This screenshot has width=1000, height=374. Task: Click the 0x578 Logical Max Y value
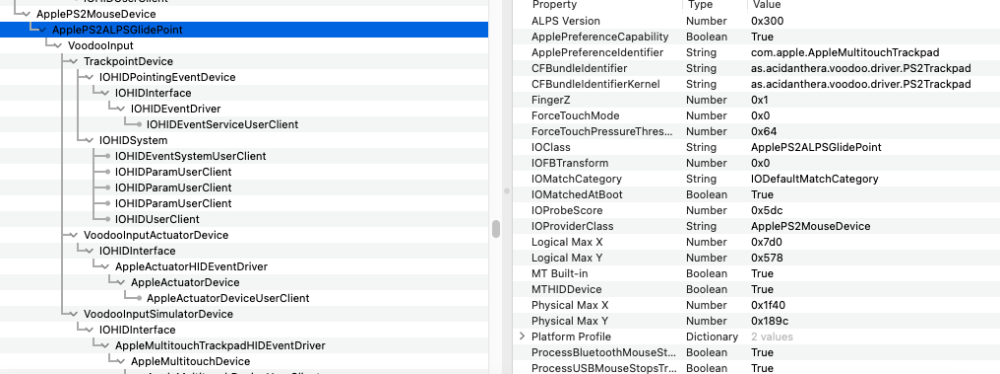coord(767,258)
